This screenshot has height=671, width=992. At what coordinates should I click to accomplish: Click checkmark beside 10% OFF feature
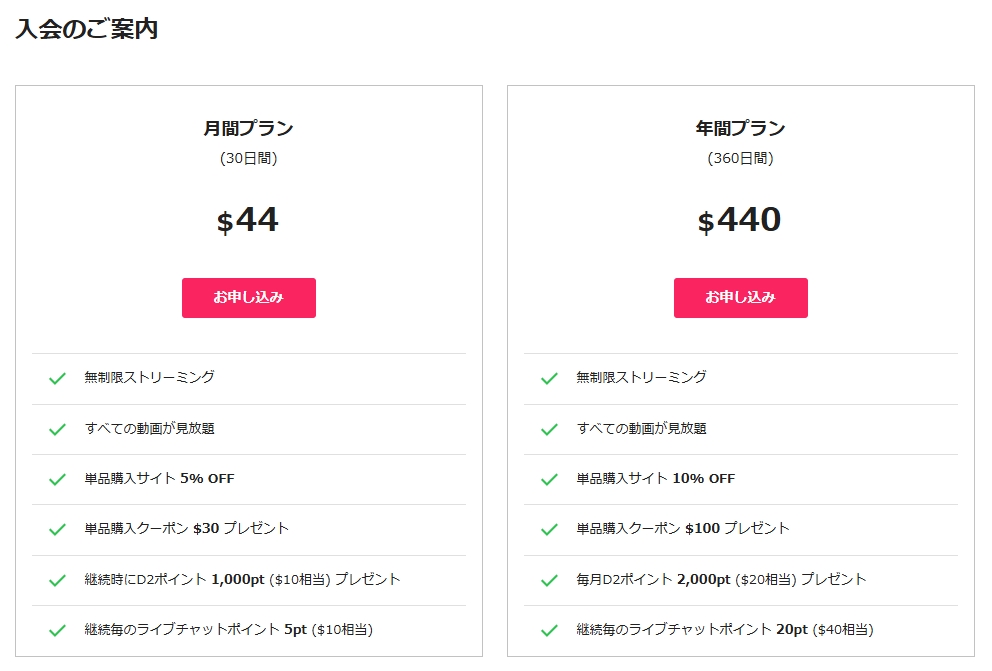pos(549,479)
